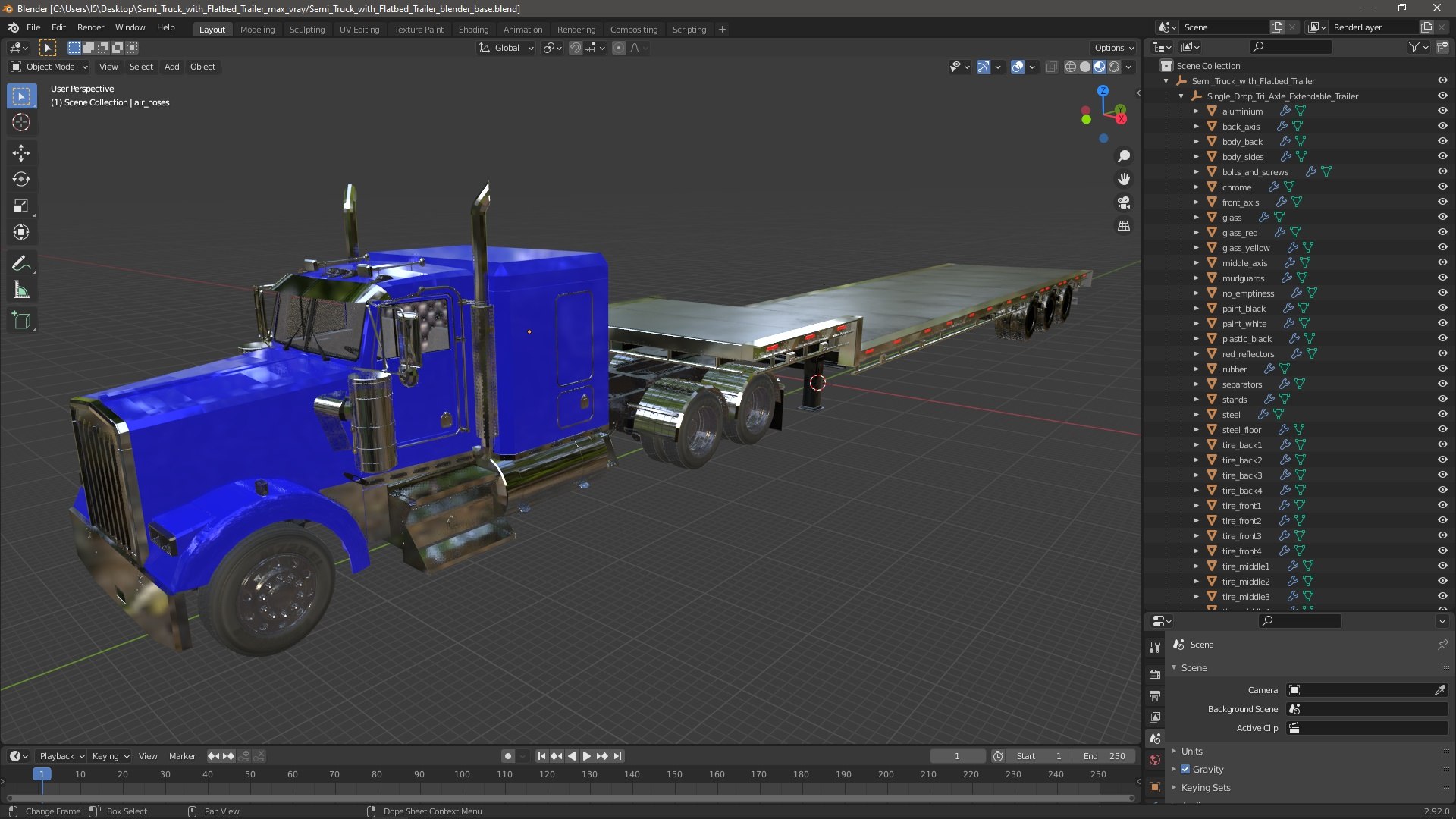Switch to wireframe viewport shading
The image size is (1456, 819).
pos(1071,67)
